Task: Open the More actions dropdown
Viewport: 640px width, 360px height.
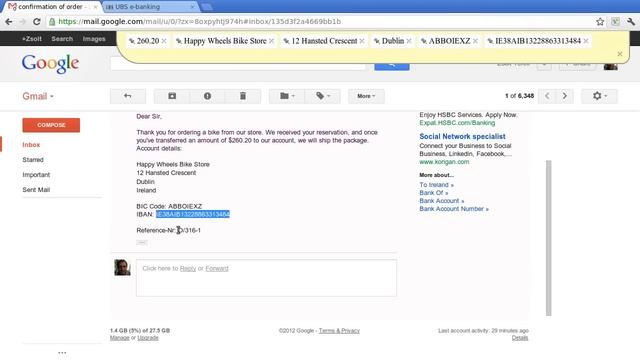Action: tap(366, 96)
